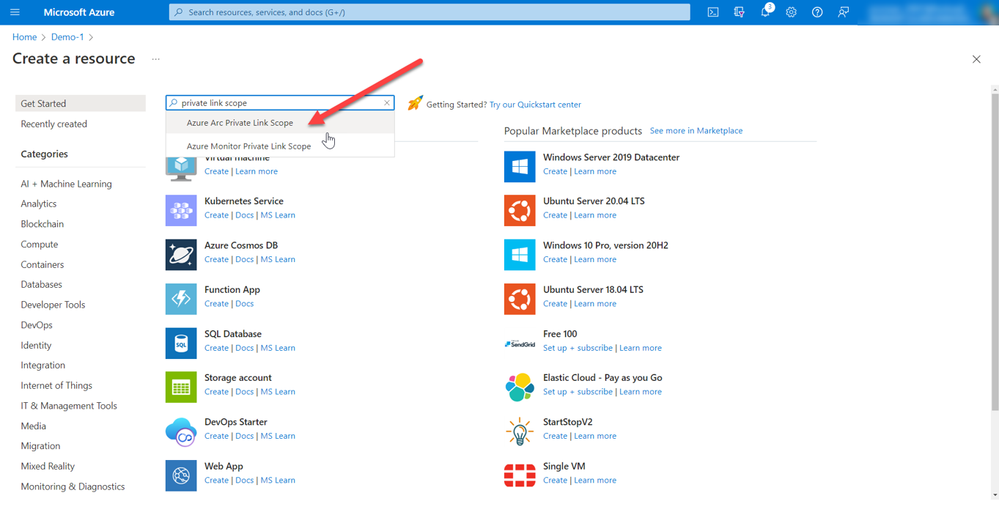Open the AI + Machine Learning category
This screenshot has width=999, height=506.
click(x=66, y=184)
